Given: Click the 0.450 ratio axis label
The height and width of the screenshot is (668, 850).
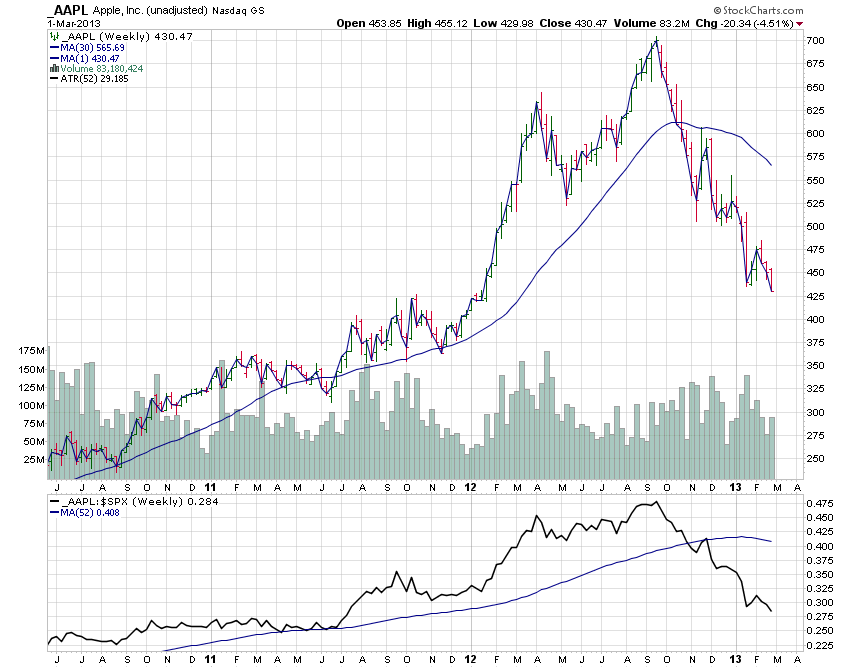Looking at the screenshot, I should (820, 518).
